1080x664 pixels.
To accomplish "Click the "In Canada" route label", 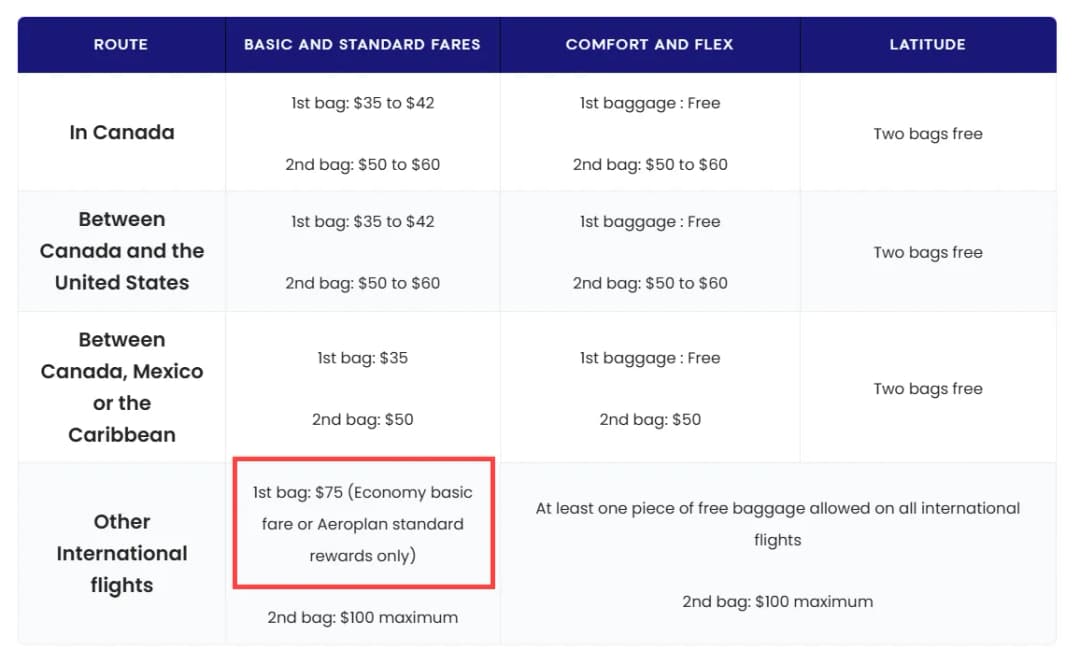I will 121,132.
